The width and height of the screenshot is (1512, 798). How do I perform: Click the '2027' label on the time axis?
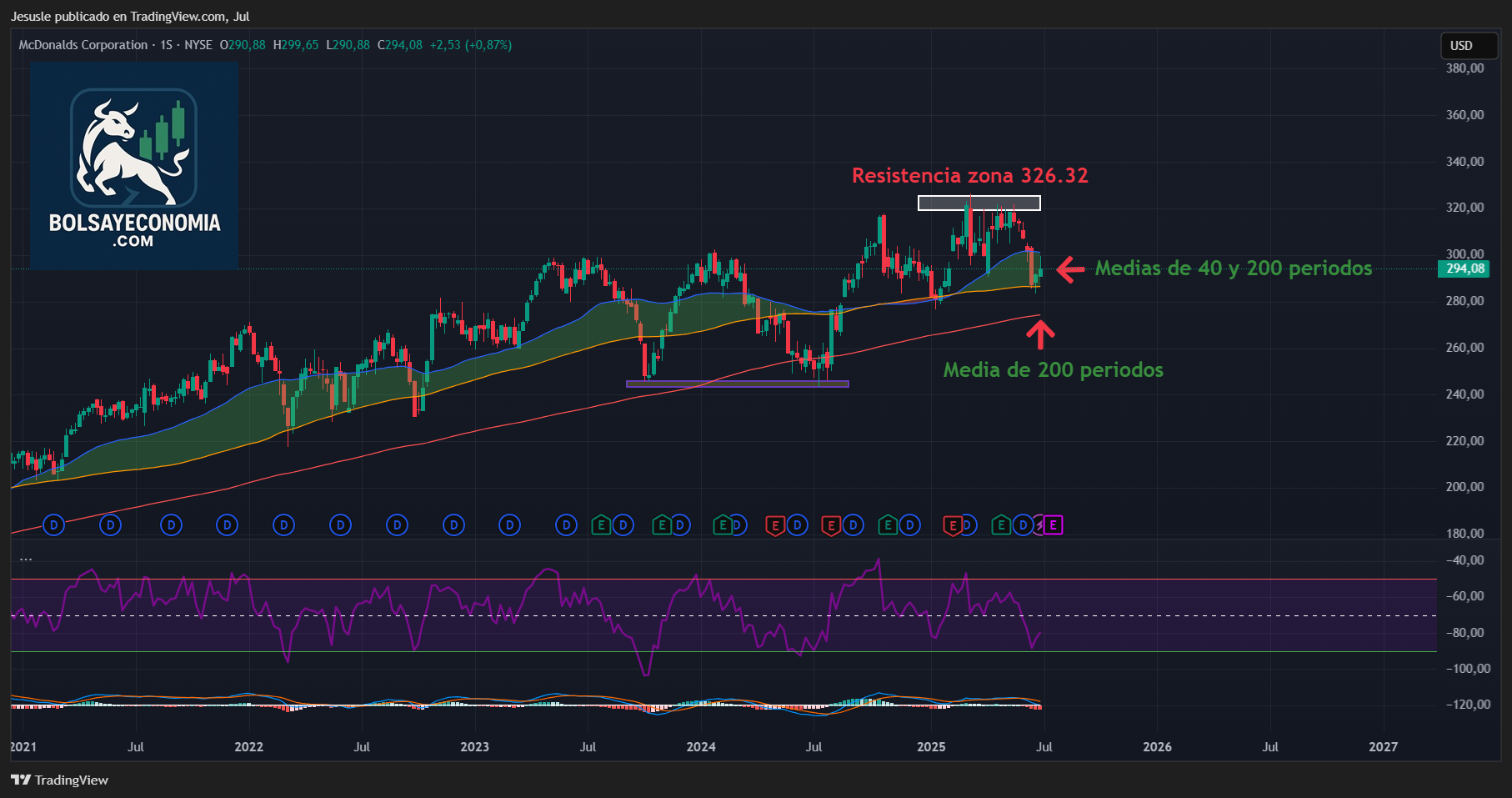pos(1384,746)
